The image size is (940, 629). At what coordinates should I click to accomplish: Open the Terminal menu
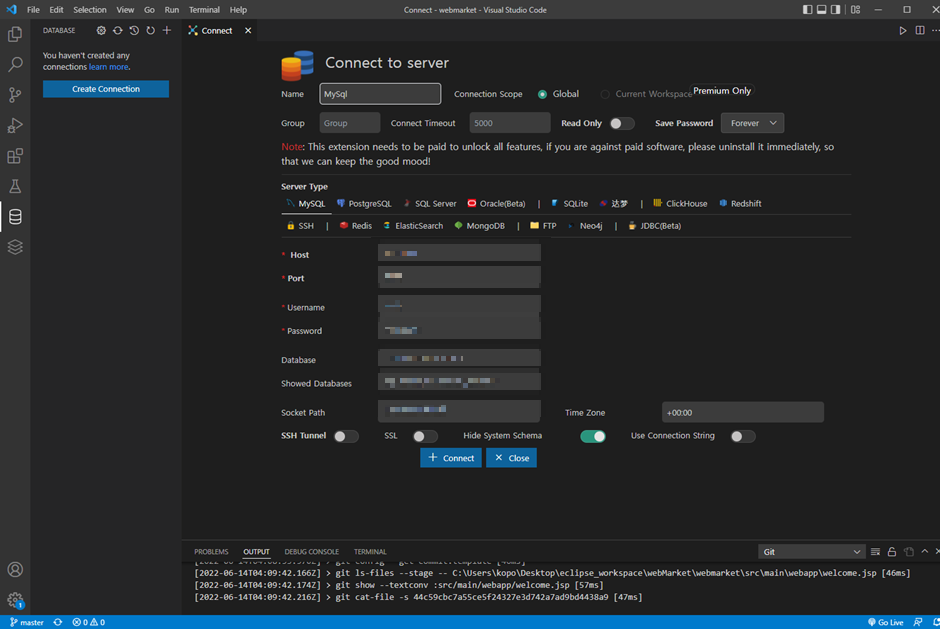click(204, 10)
